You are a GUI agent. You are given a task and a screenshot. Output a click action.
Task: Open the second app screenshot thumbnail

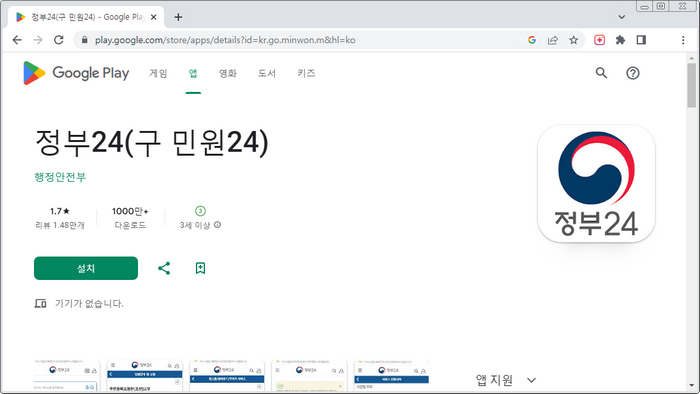pyautogui.click(x=145, y=376)
